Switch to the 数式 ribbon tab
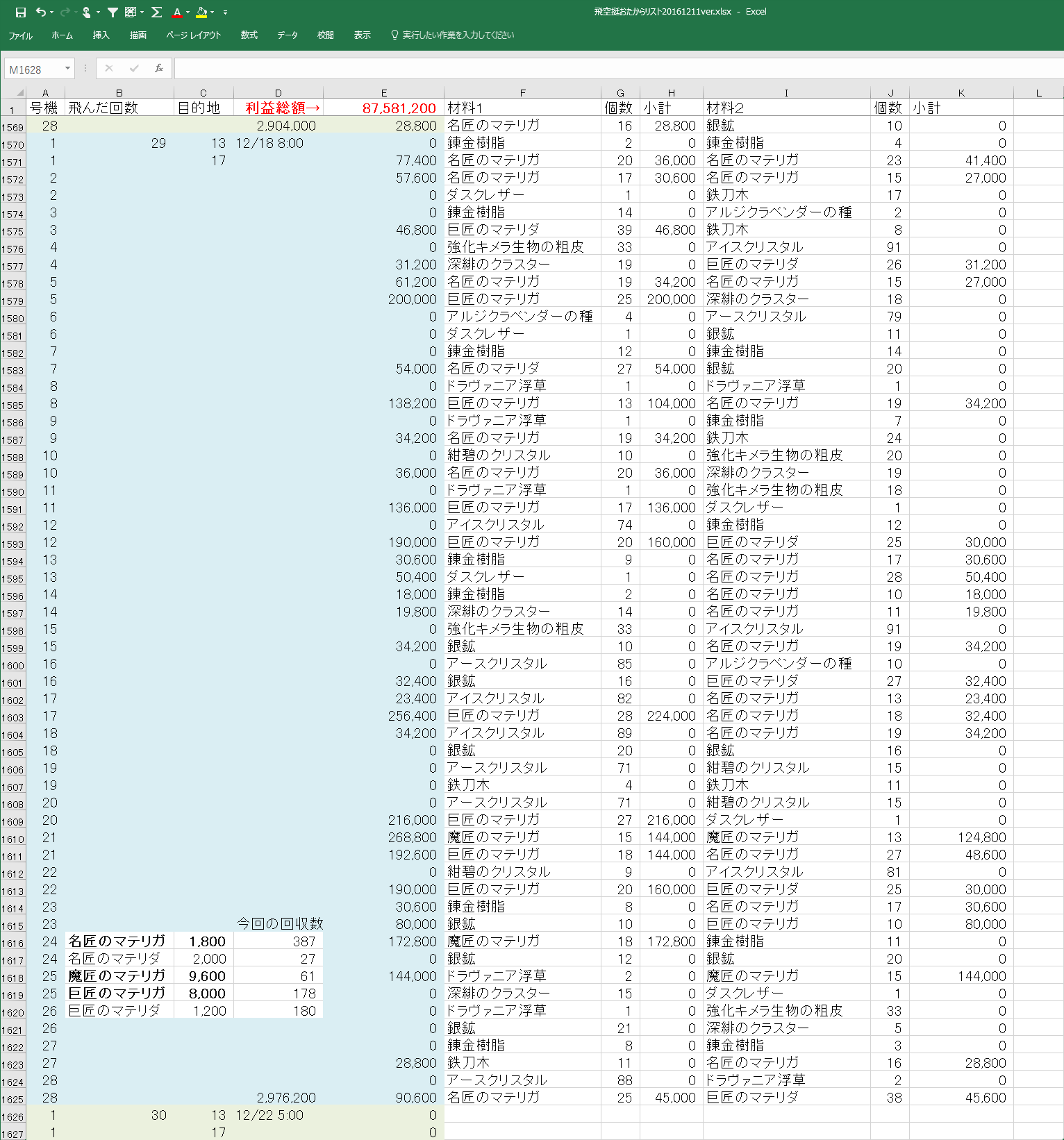Viewport: 1064px width, 1140px height. tap(249, 35)
